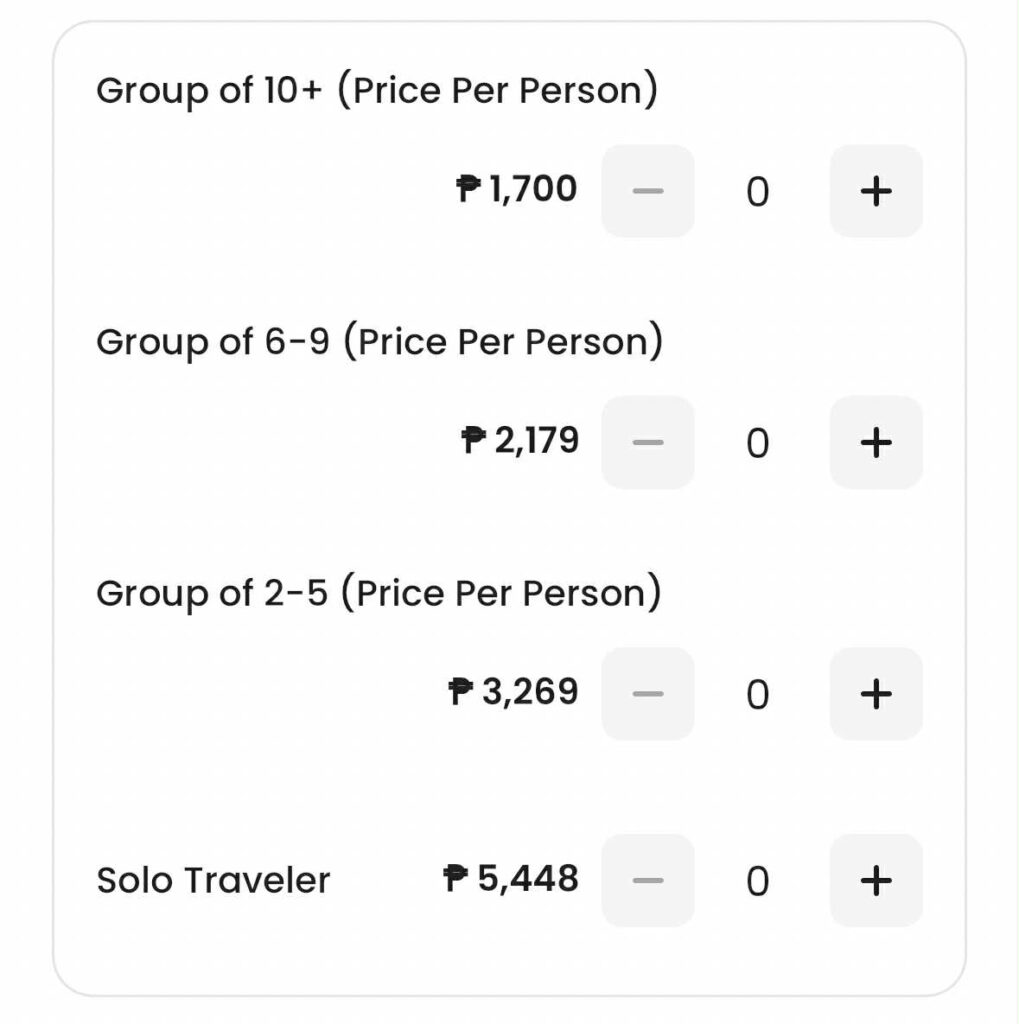Viewport: 1019px width, 1024px height.
Task: Click the ₱1,700 price
Action: point(517,188)
